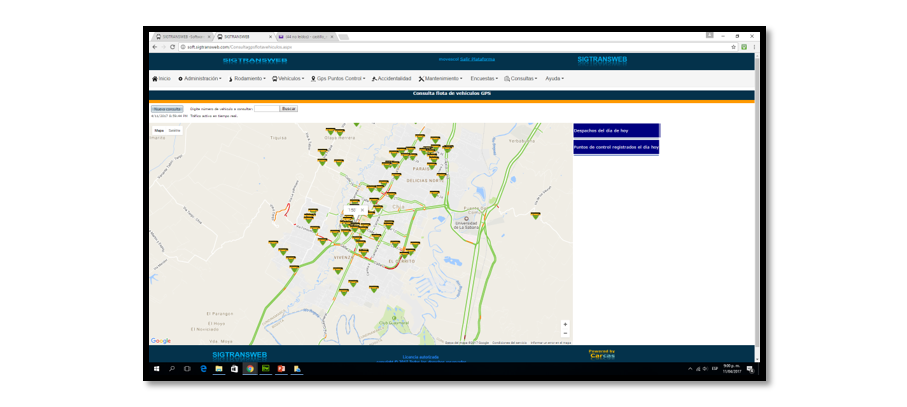Click the browser back arrow
This screenshot has height=407, width=907.
[x=154, y=47]
